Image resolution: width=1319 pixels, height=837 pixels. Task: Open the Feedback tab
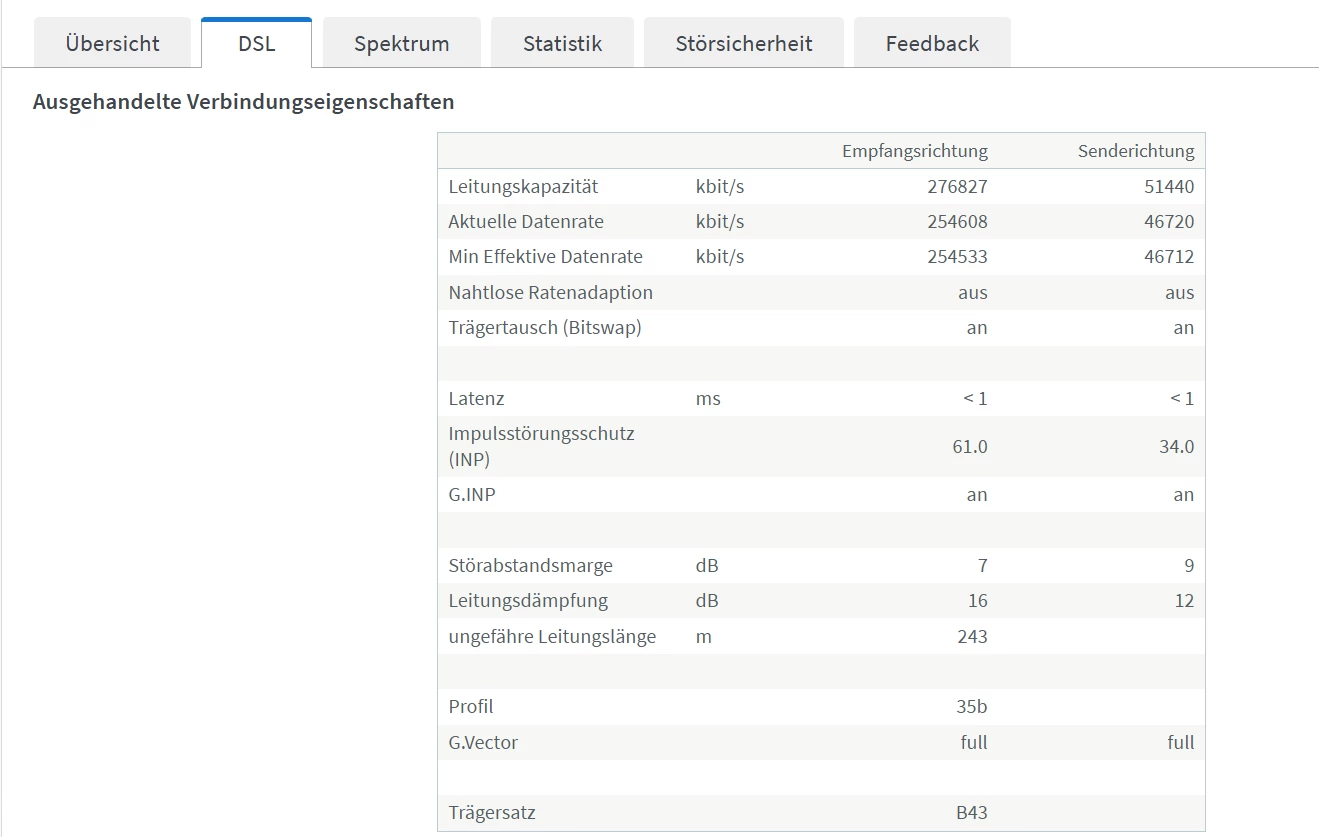[x=932, y=44]
